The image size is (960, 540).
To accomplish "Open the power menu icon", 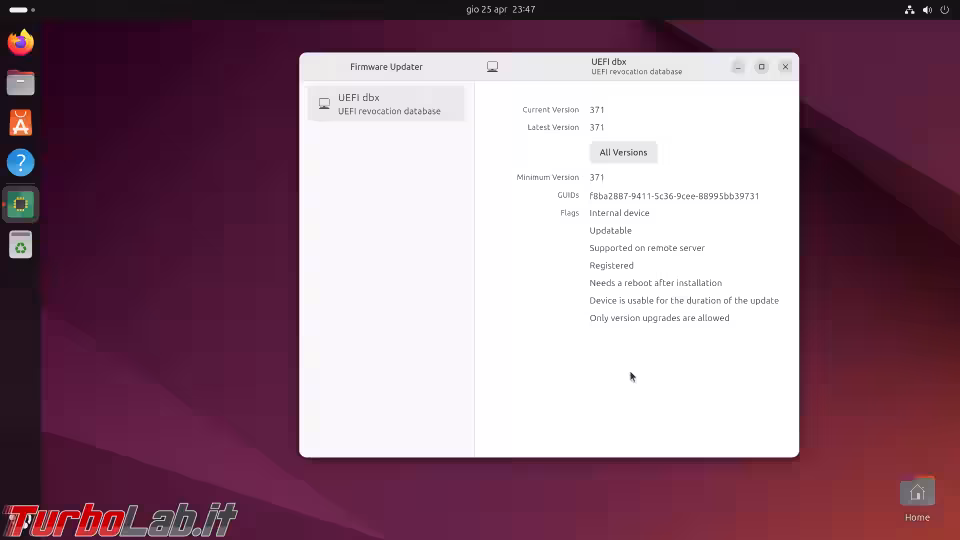I will click(x=945, y=10).
